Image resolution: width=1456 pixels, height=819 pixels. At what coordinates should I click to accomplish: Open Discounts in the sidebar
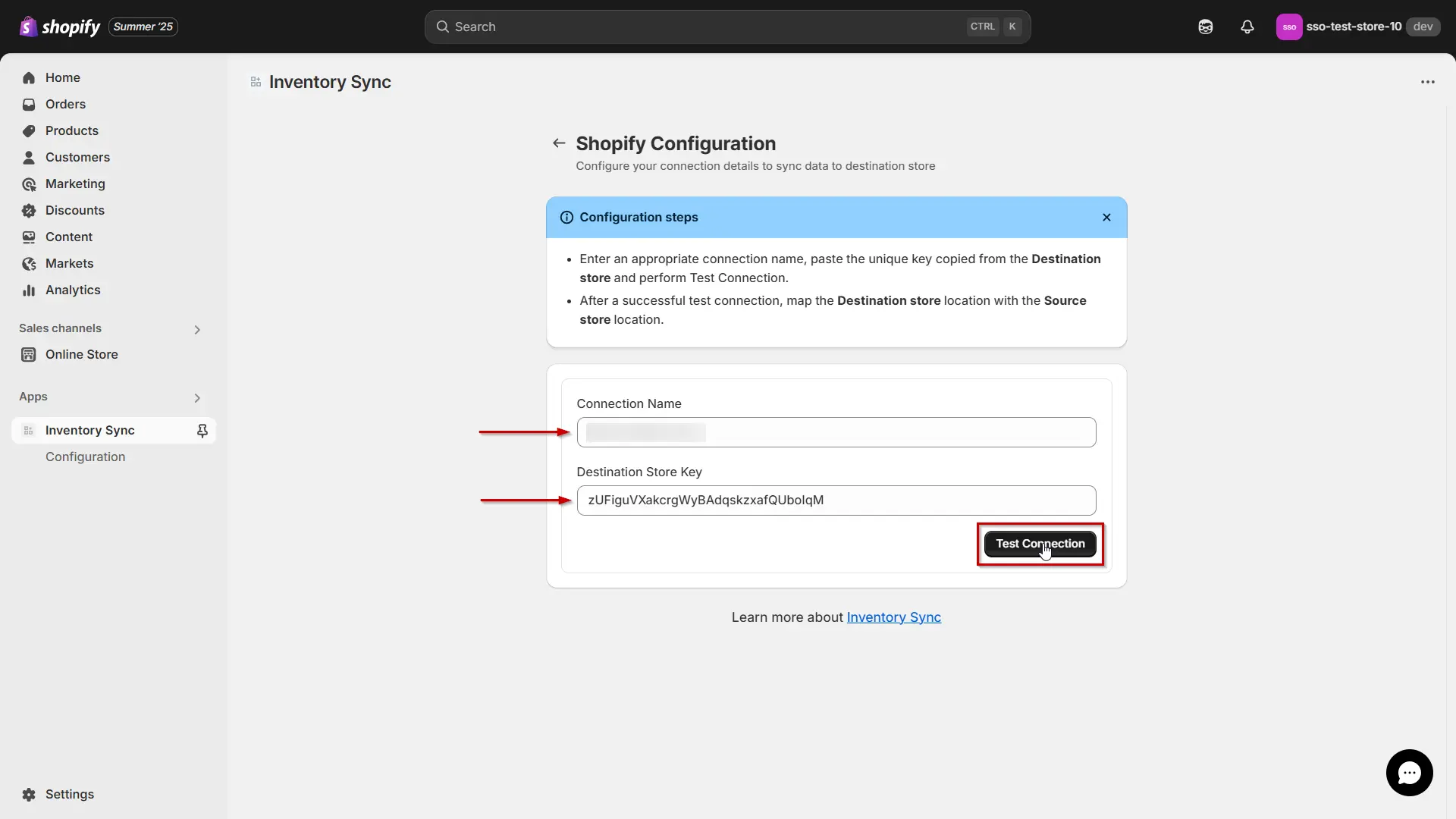pos(74,210)
